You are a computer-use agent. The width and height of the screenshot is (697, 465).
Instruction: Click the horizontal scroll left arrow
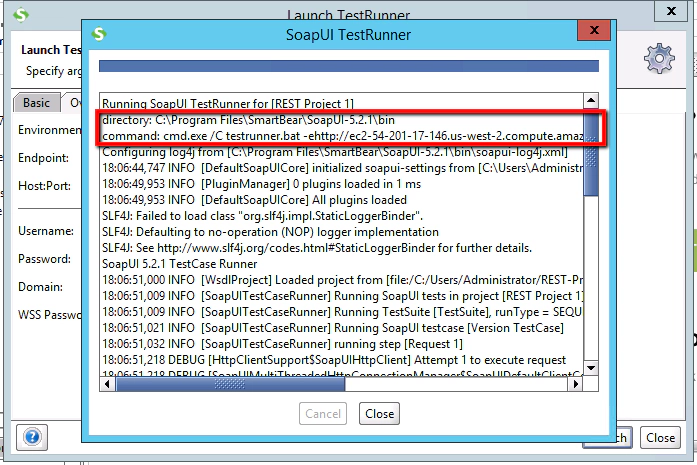tap(107, 384)
